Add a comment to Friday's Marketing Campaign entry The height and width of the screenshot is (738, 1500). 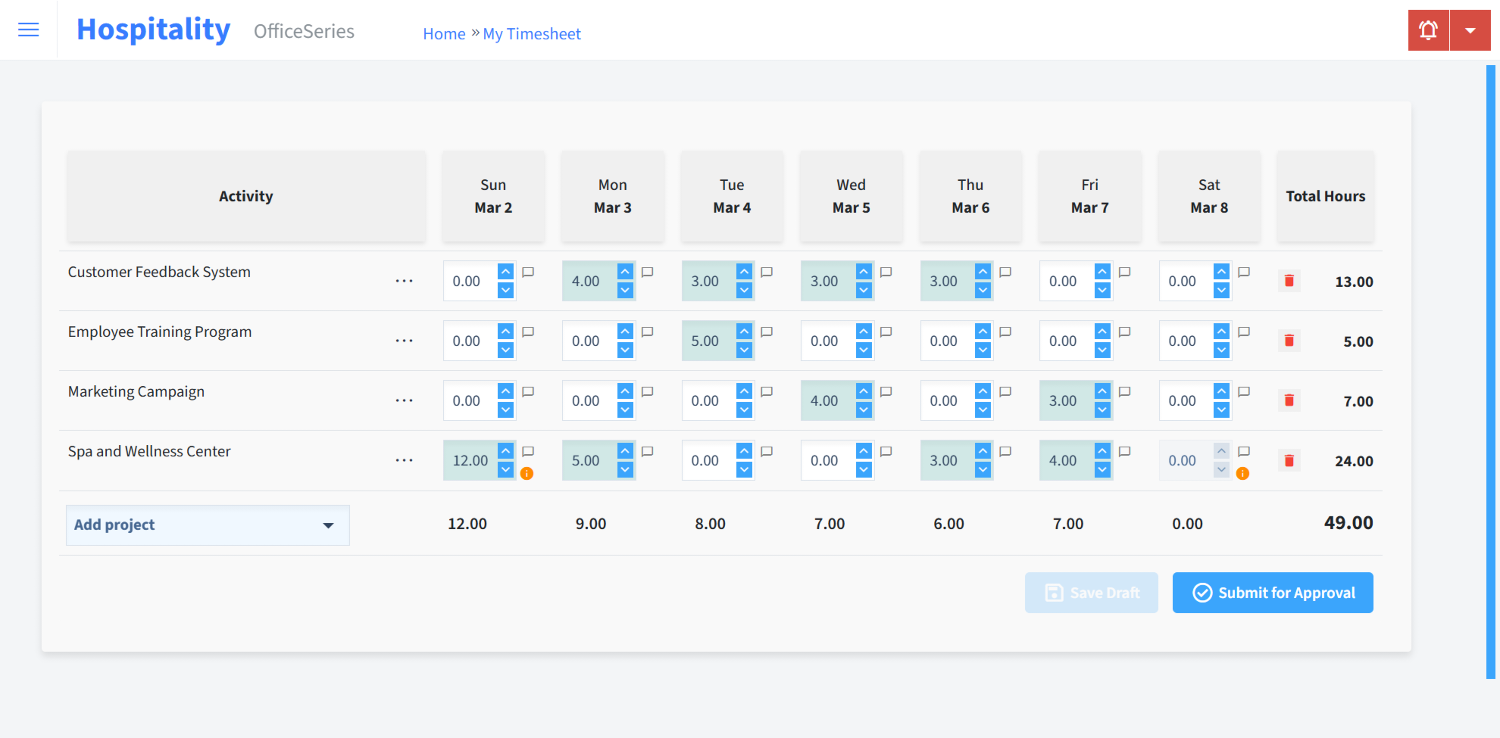pos(1124,391)
